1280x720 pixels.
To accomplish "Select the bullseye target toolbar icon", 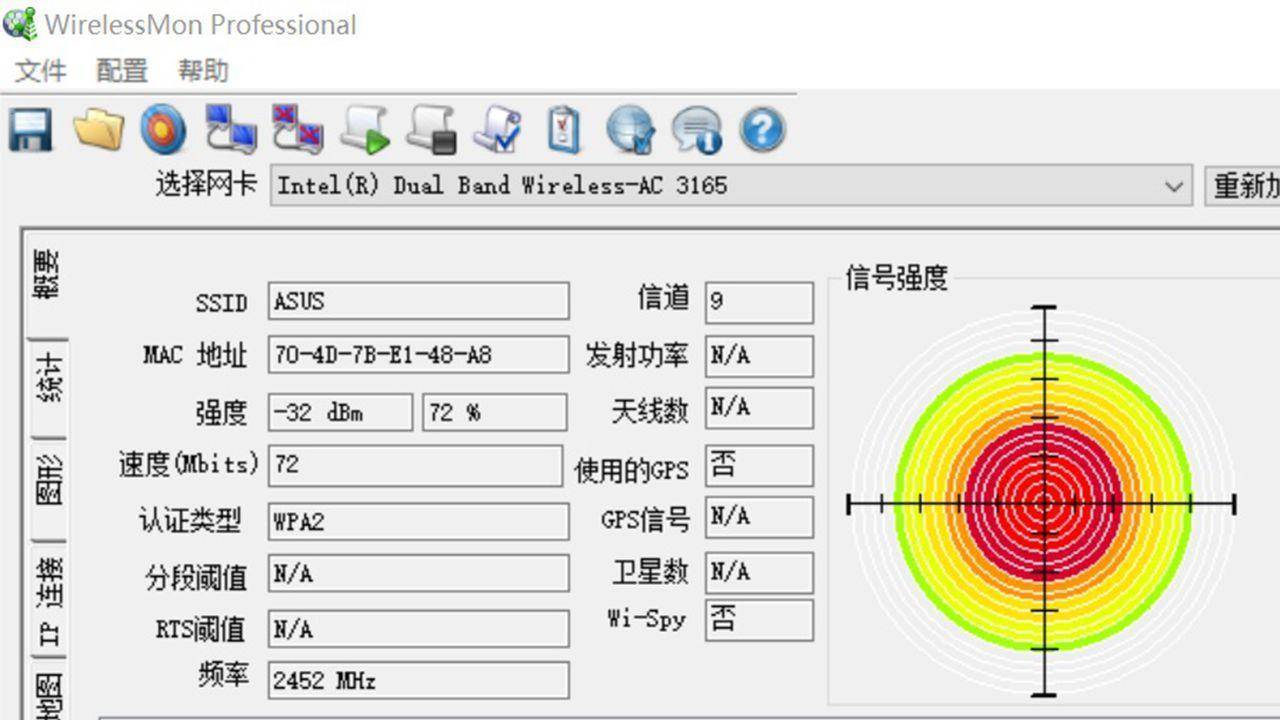I will [x=163, y=130].
